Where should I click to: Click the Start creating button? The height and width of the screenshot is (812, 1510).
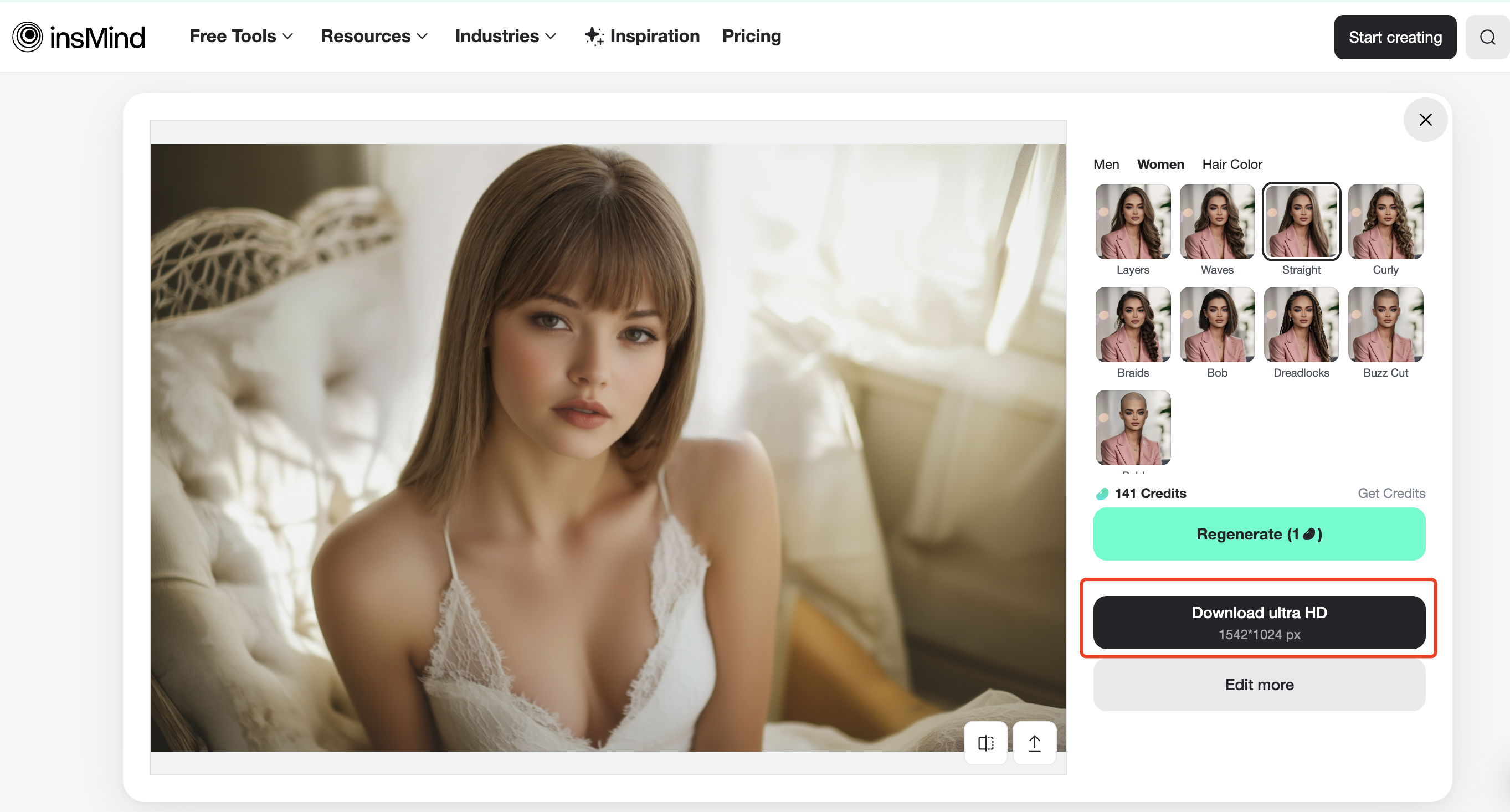(1395, 37)
